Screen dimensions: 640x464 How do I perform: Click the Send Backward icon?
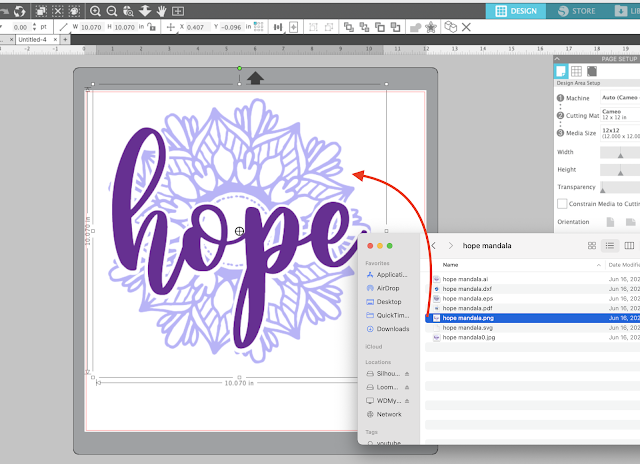click(395, 27)
